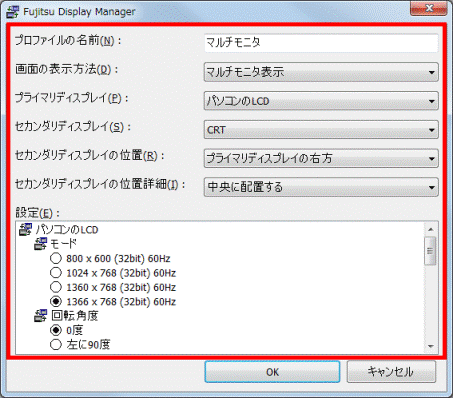The width and height of the screenshot is (453, 398).
Task: Click the Fujitsu Display Manager title bar icon
Action: click(13, 12)
